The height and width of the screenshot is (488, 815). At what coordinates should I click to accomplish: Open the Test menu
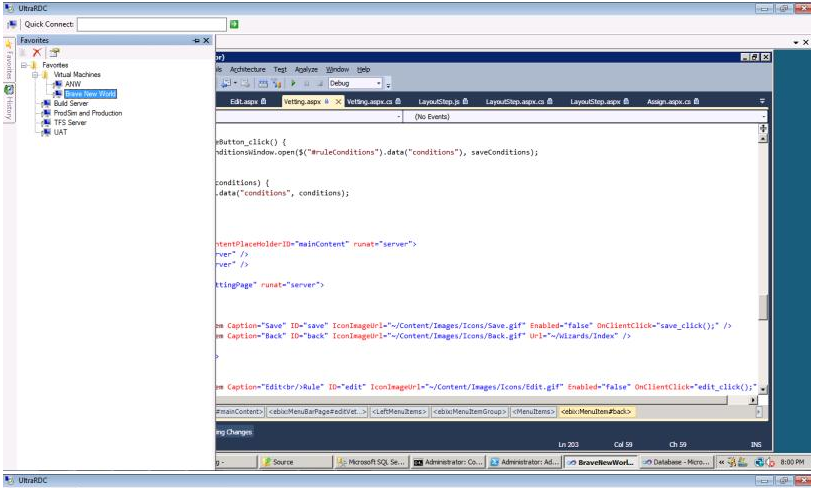(x=280, y=69)
